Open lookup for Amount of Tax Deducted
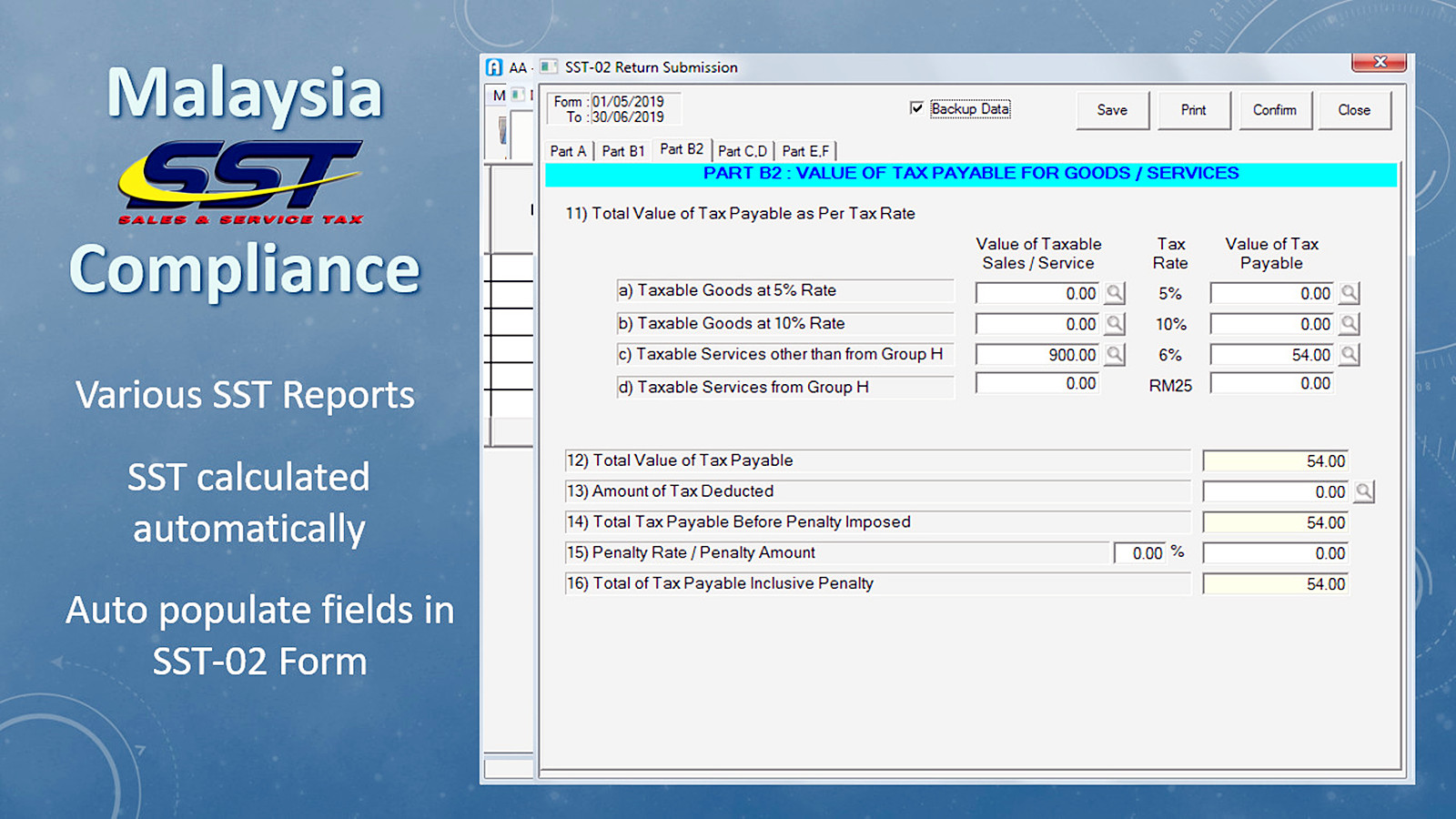Screen dimensions: 1456x819 click(x=1363, y=491)
